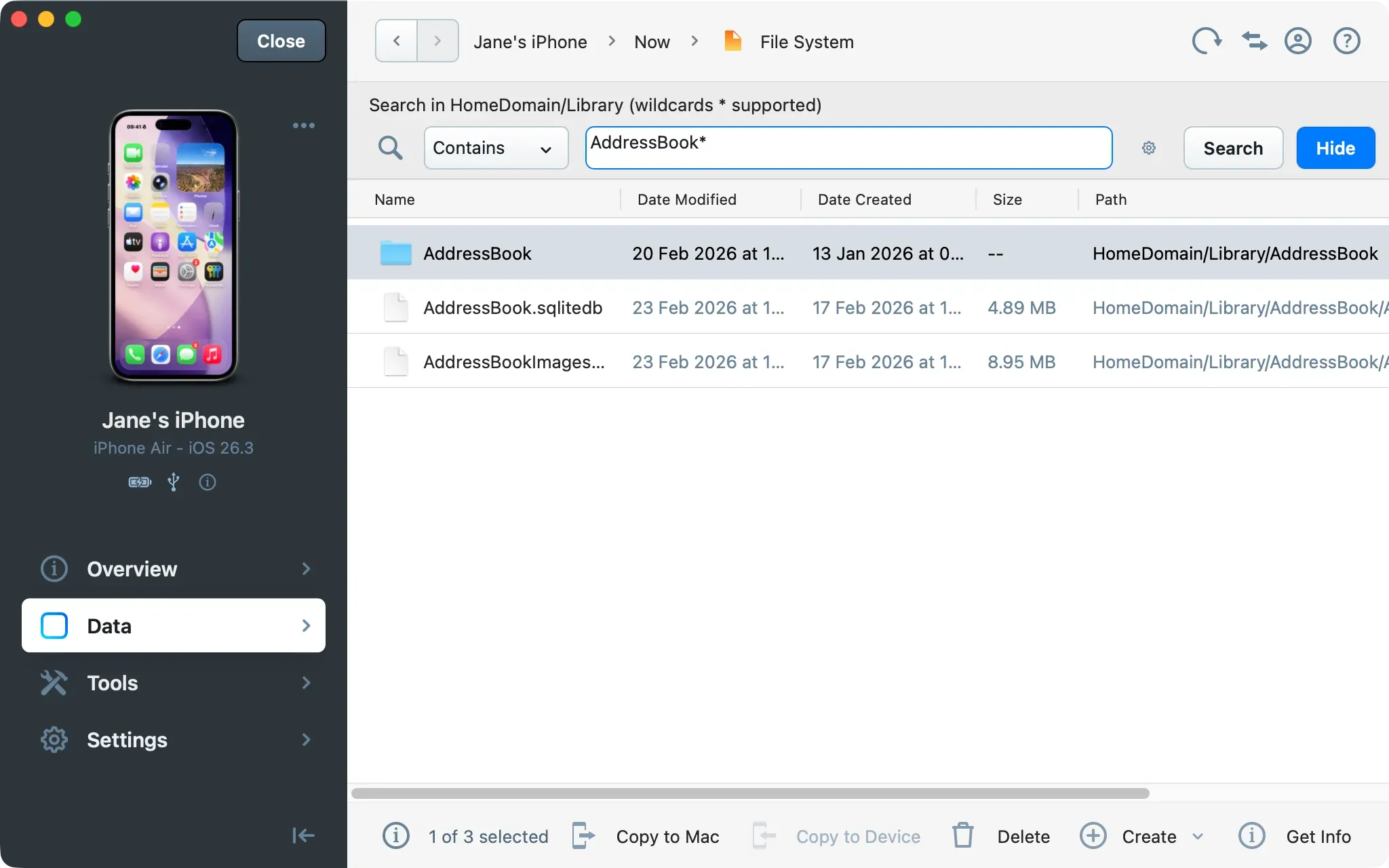Open Get Info via its info icon

[x=1251, y=836]
